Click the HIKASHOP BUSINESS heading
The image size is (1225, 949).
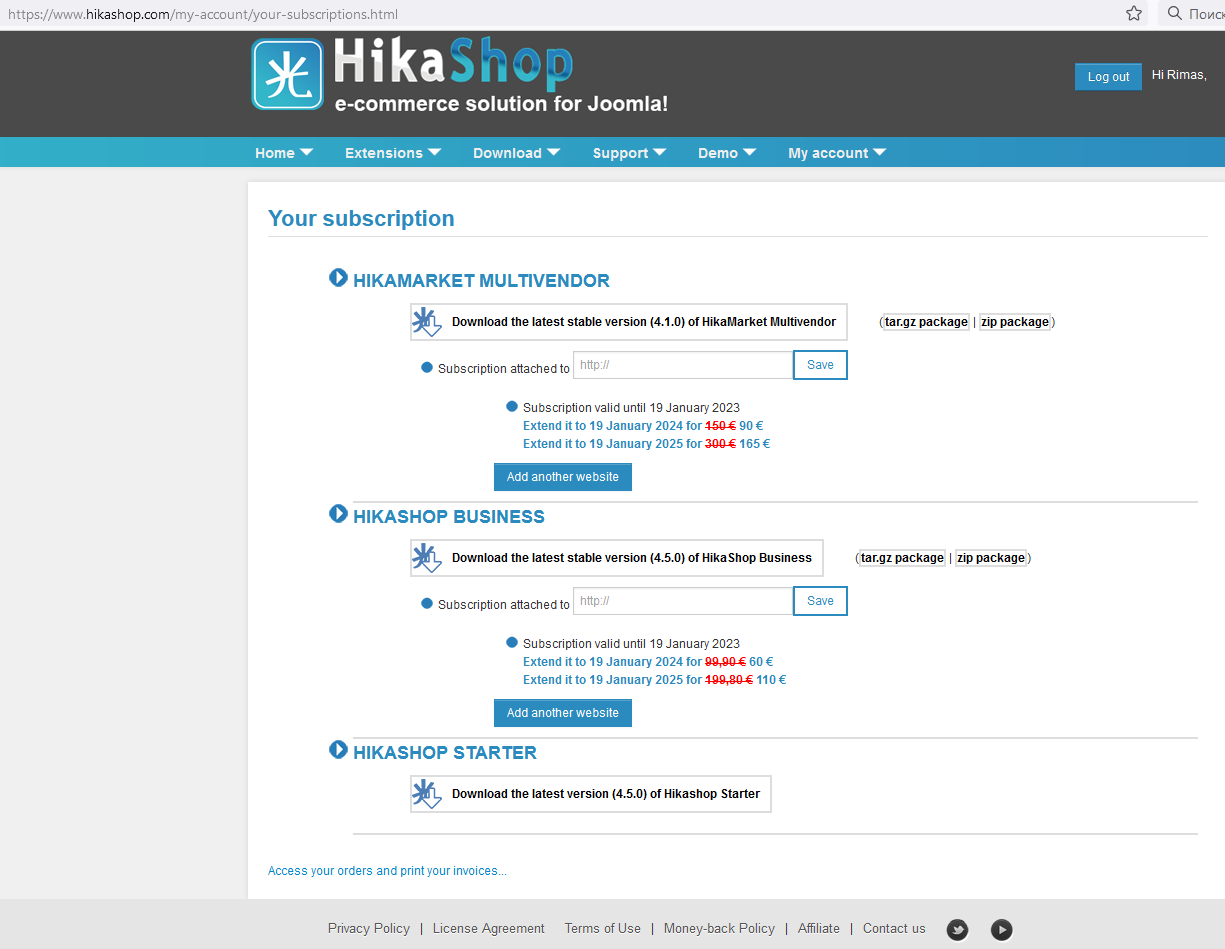coord(449,517)
